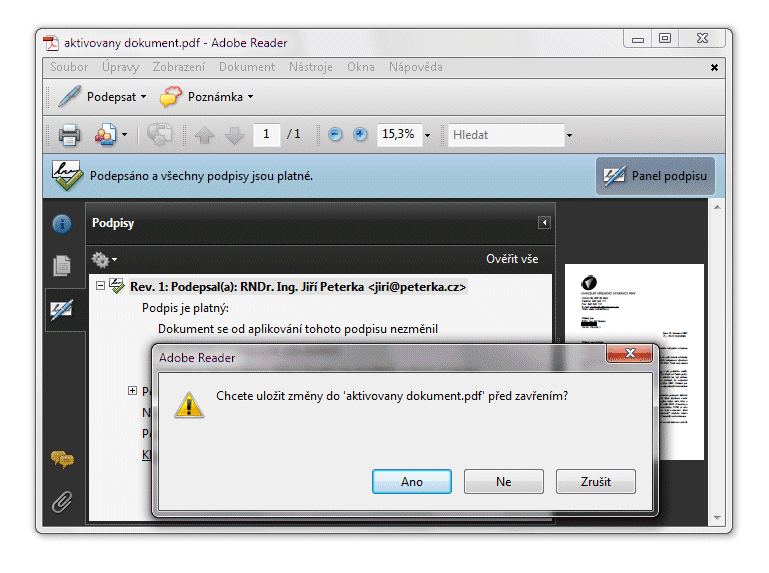Image resolution: width=769 pixels, height=573 pixels.
Task: Open the Okna menu
Action: pyautogui.click(x=361, y=67)
